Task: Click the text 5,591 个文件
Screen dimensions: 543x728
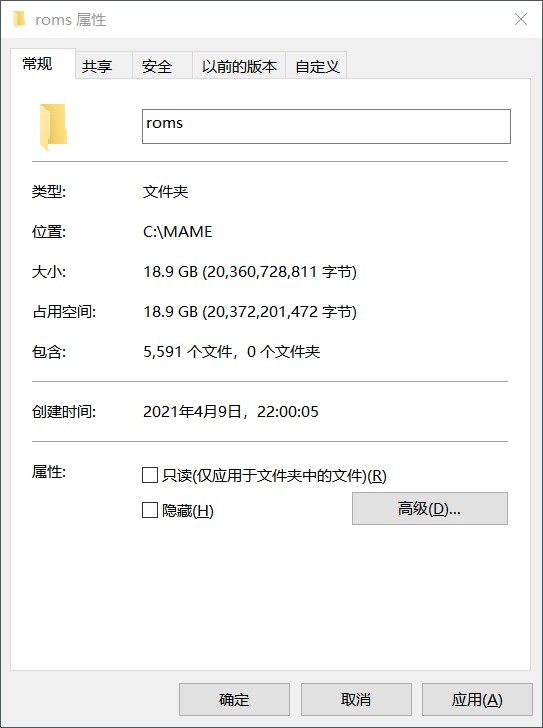Action: (187, 351)
